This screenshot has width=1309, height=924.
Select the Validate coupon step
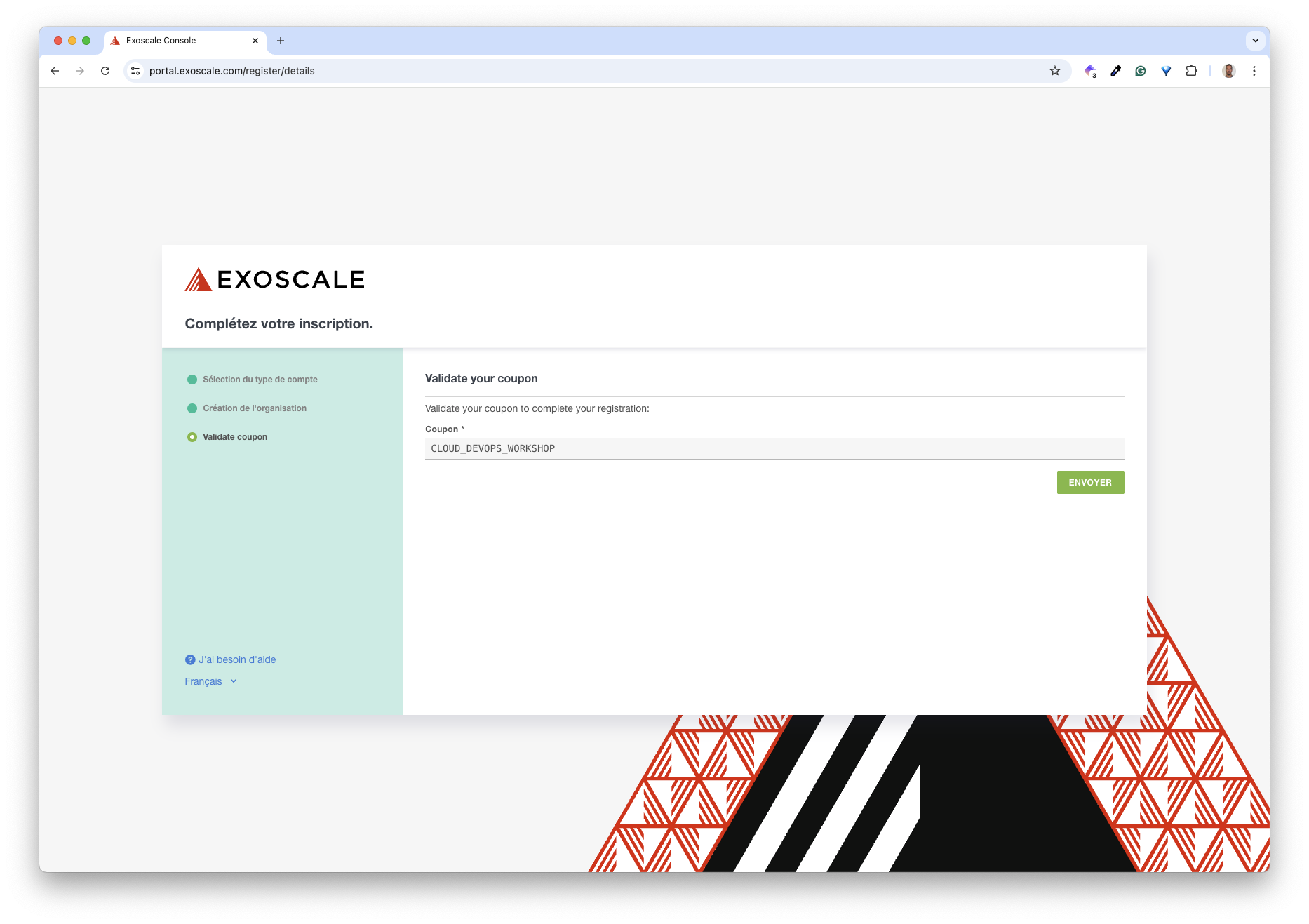coord(234,437)
